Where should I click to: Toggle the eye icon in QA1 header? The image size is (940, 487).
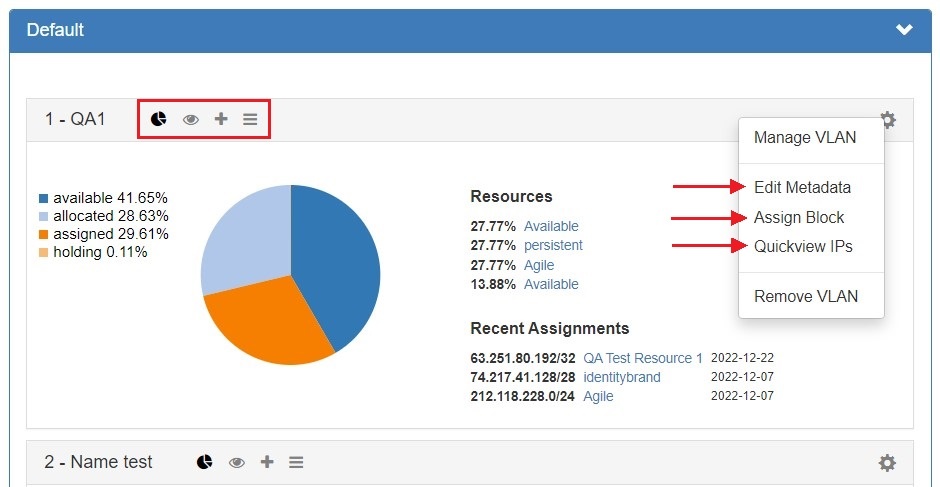point(190,119)
